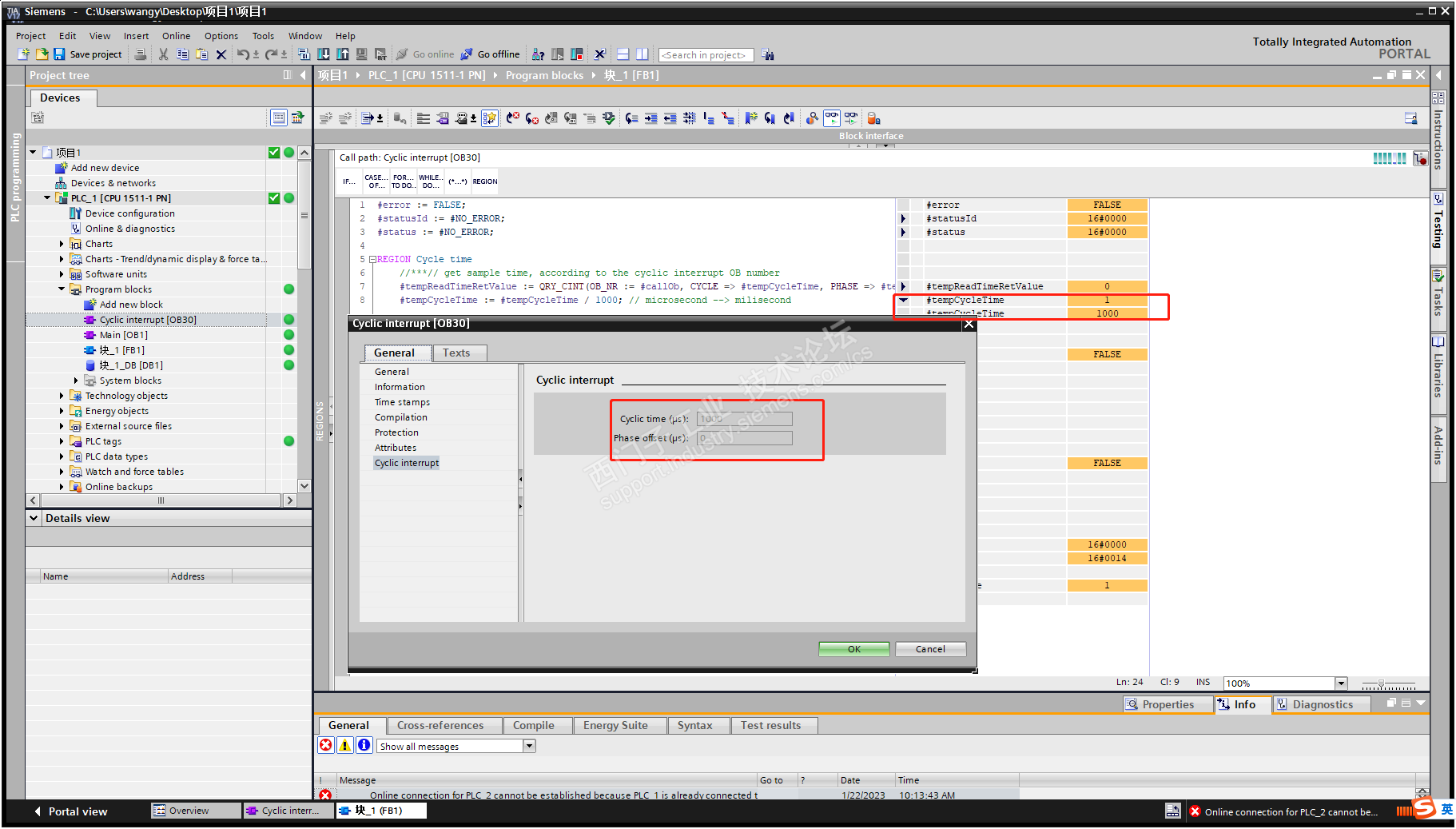The height and width of the screenshot is (829, 1456).
Task: Click the indent text icon in editor toolbar
Action: pos(650,118)
